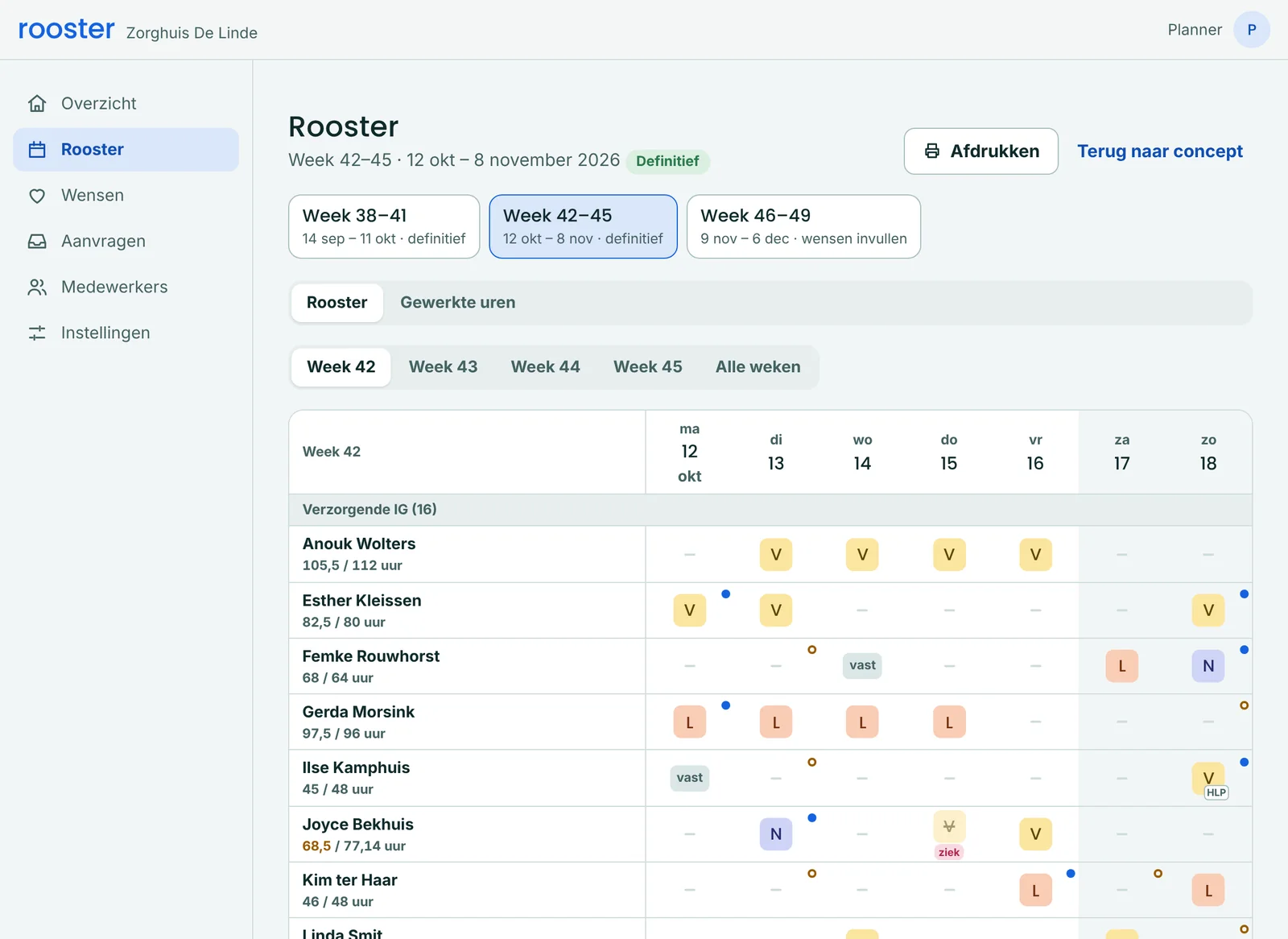This screenshot has height=939, width=1288.
Task: Open the Week 46–49 period card
Action: tap(804, 226)
